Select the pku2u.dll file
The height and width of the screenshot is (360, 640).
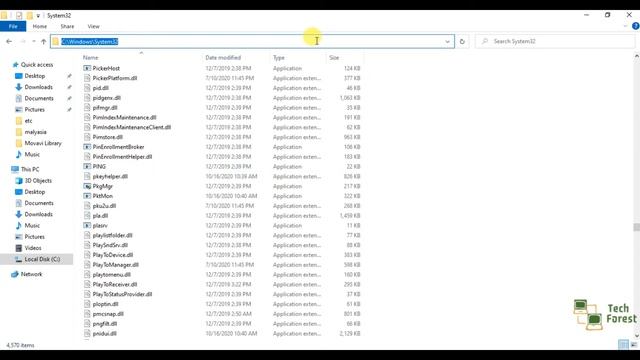pos(104,206)
